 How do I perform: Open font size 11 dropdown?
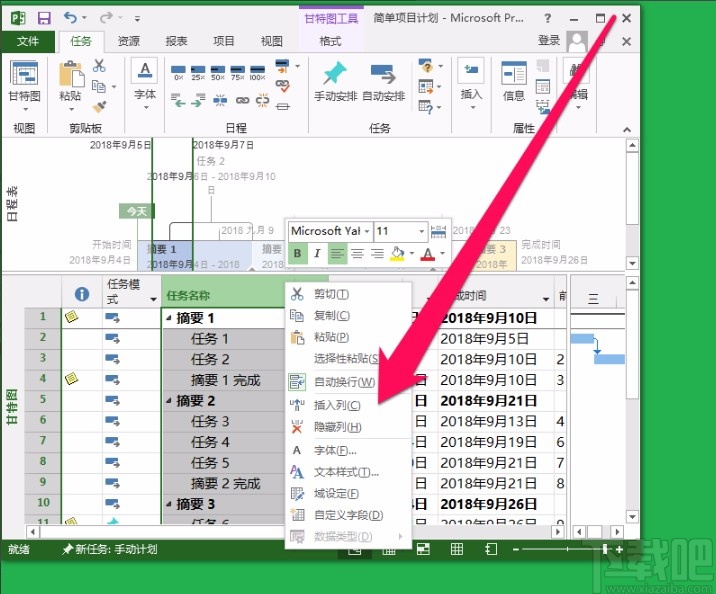[x=421, y=231]
